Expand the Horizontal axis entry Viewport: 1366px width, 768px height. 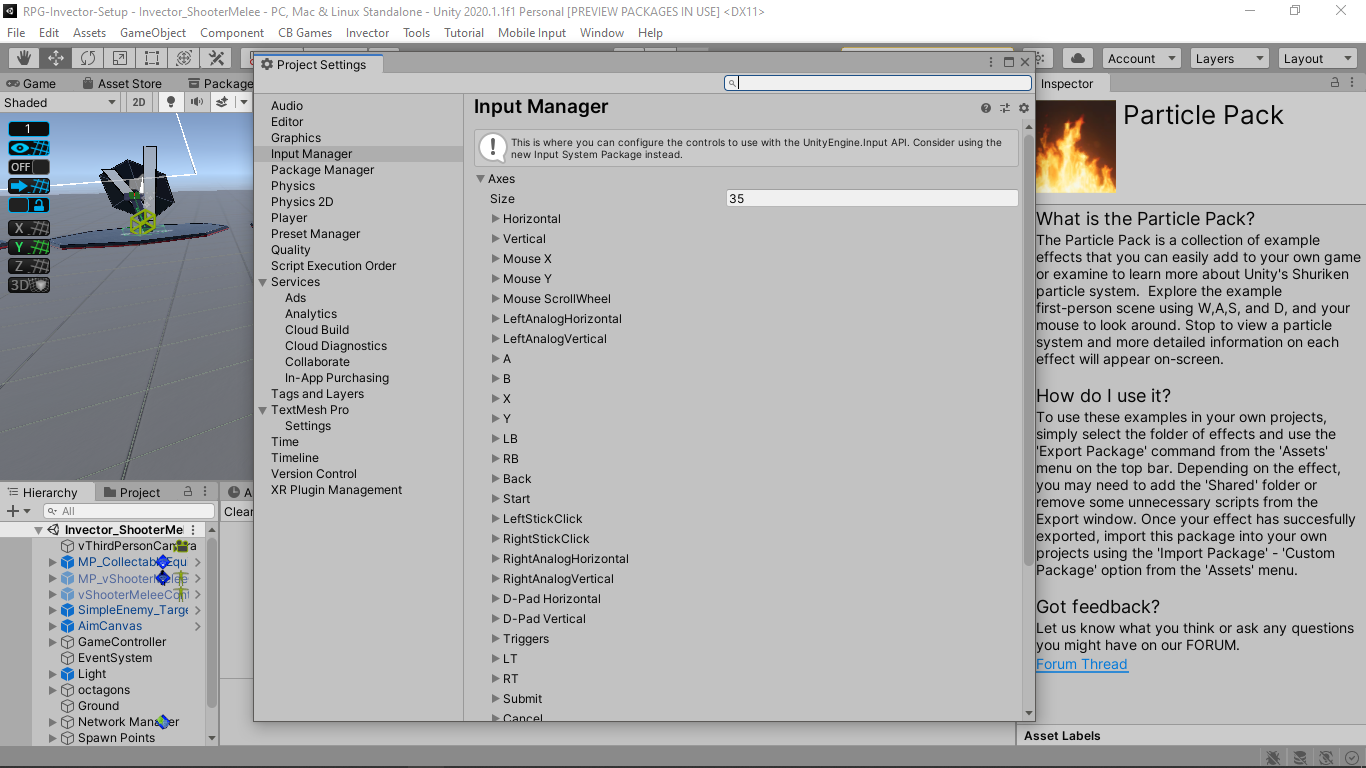[496, 219]
